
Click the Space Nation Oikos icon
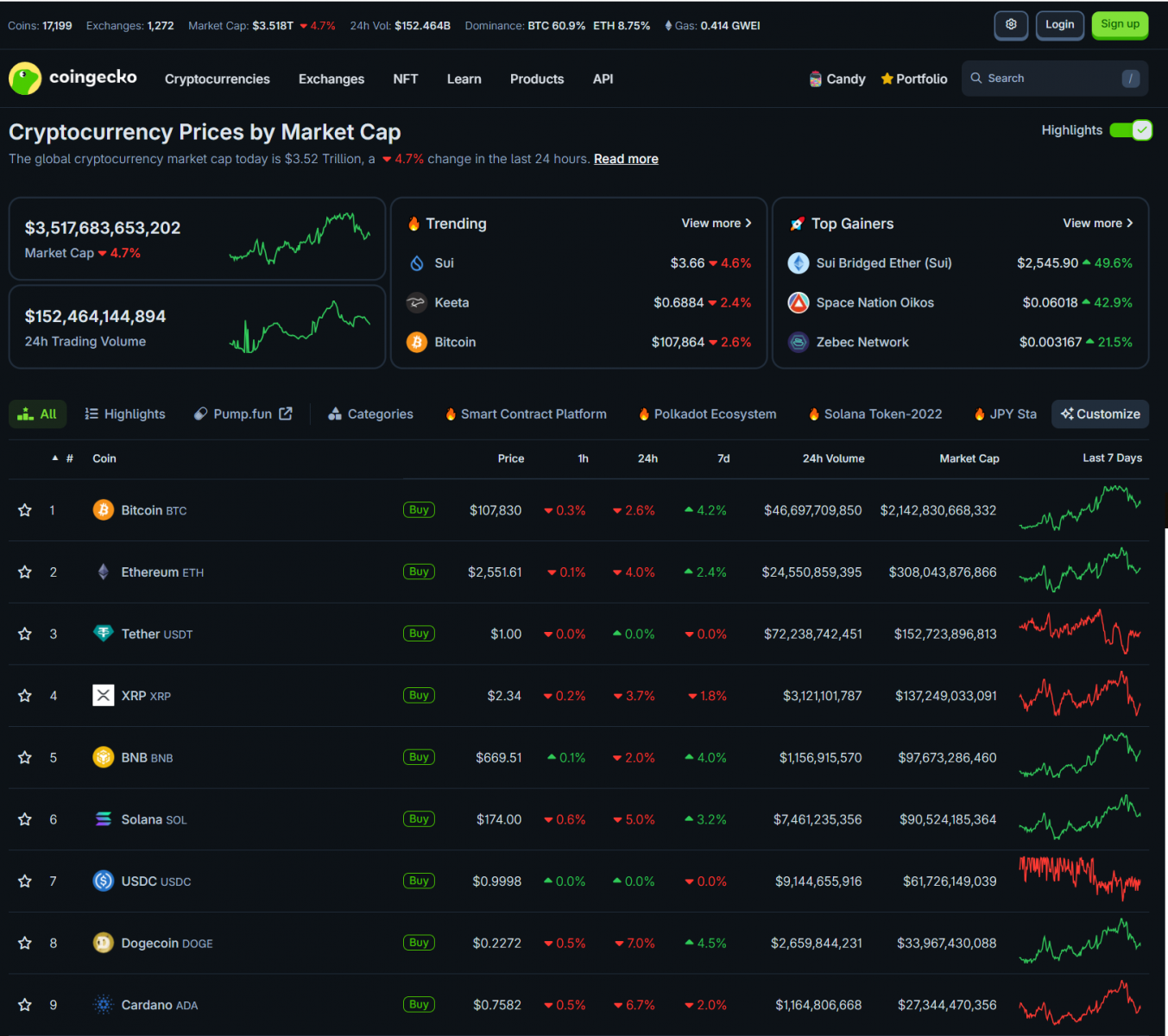pos(799,303)
